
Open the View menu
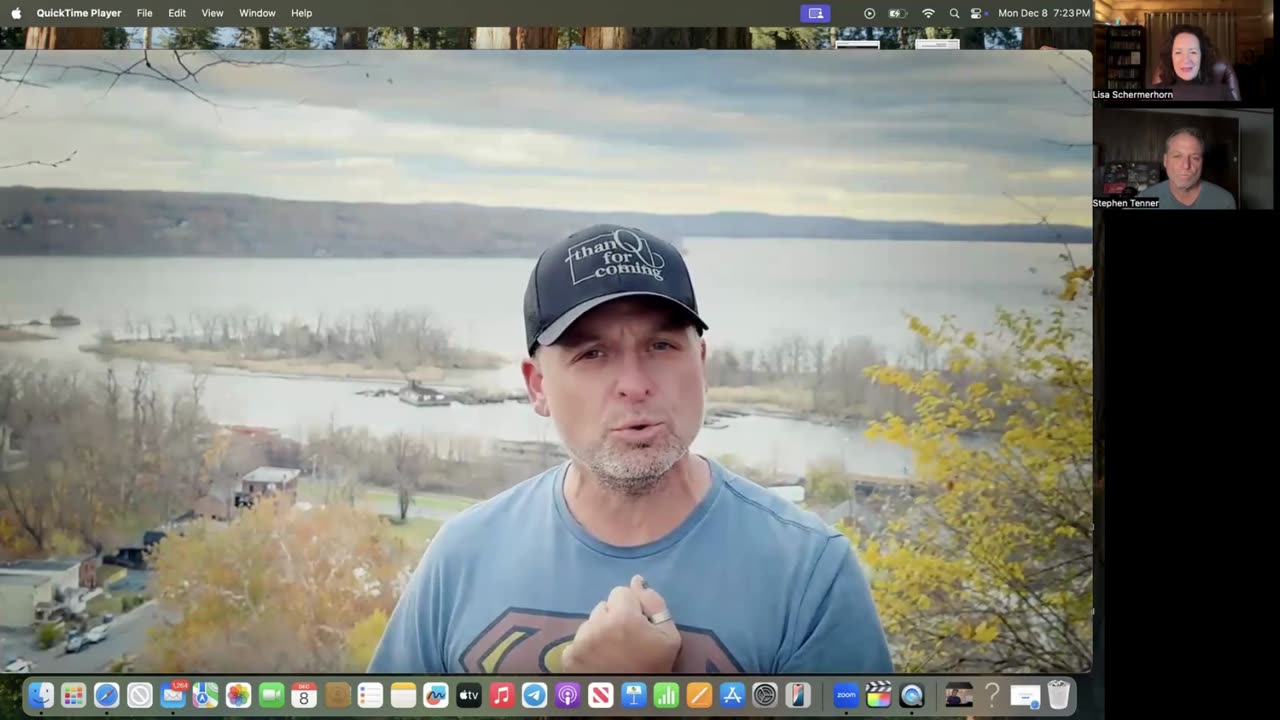tap(212, 13)
